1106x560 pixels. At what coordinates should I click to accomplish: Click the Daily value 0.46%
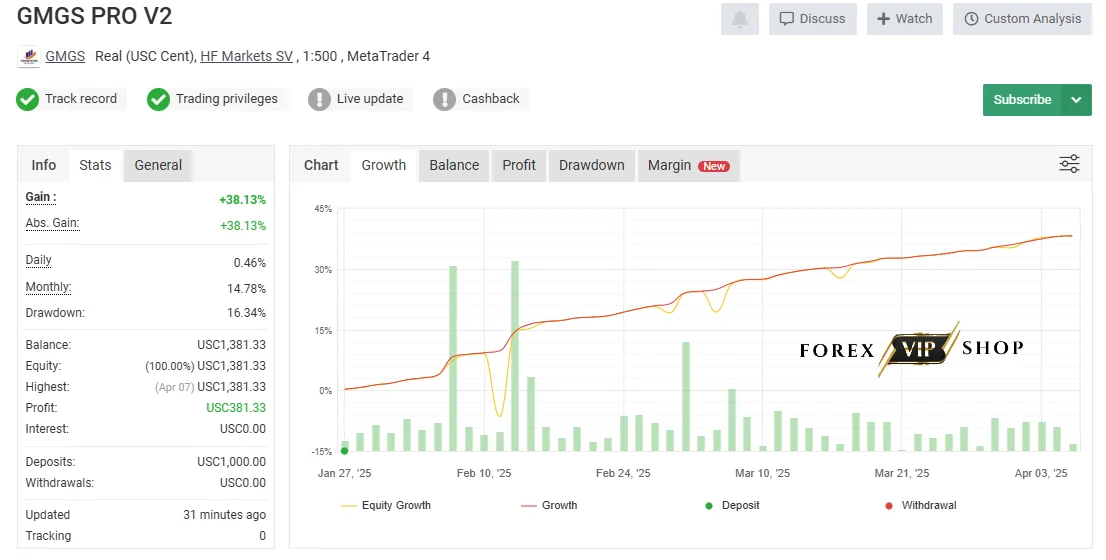(250, 263)
